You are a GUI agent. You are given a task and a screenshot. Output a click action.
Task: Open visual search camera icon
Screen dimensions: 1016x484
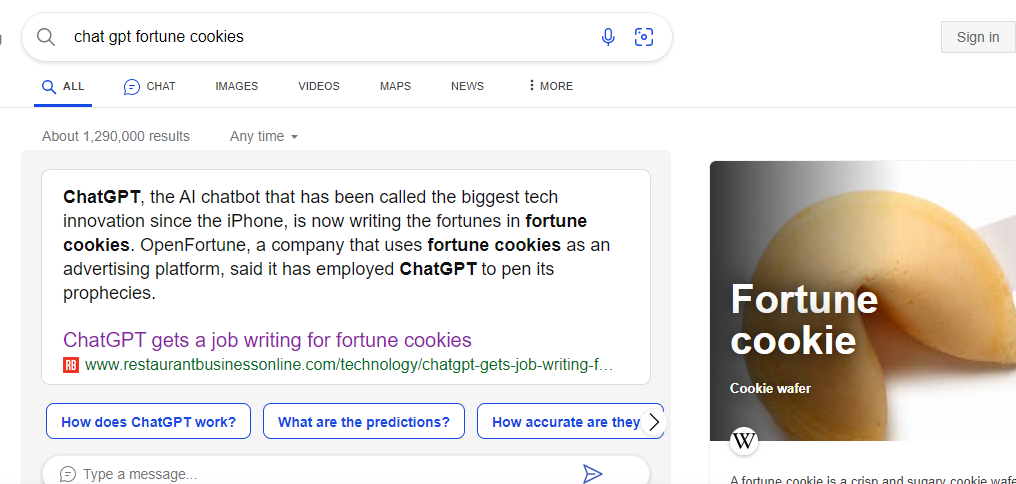643,37
